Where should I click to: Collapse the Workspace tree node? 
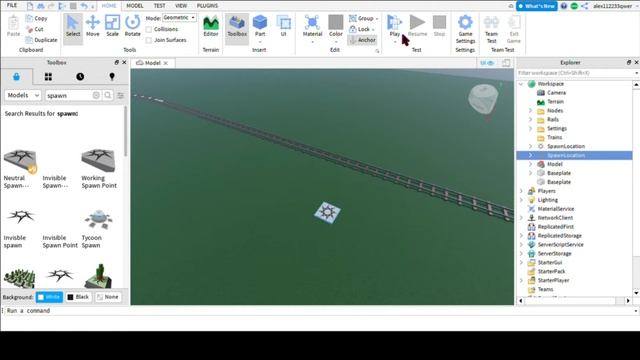(x=521, y=84)
